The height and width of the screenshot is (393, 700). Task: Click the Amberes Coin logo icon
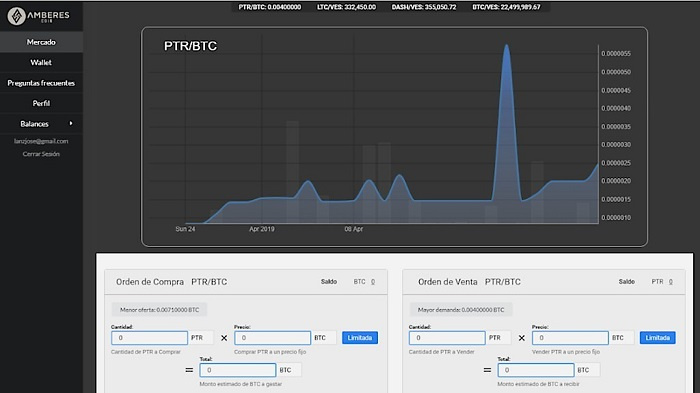tap(16, 16)
